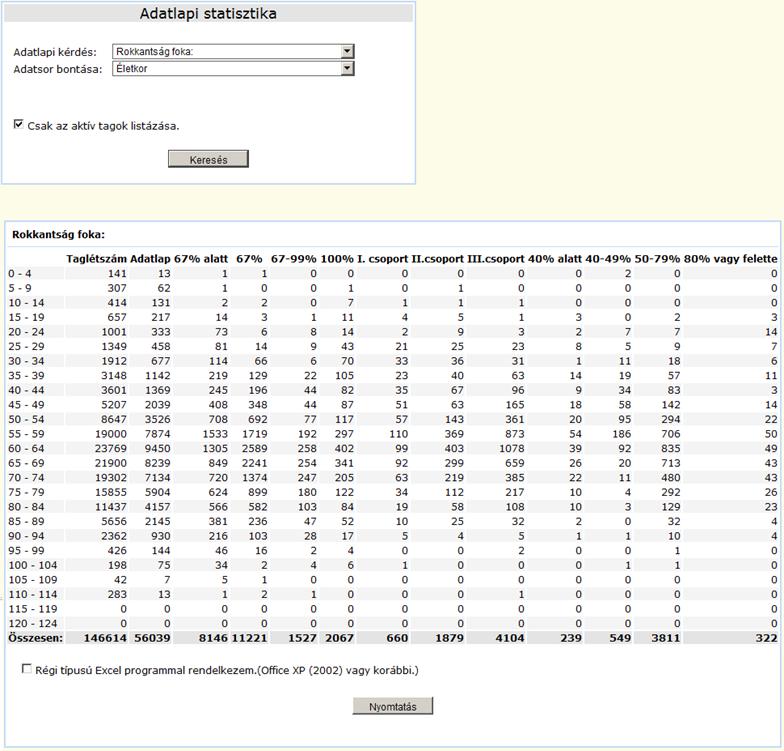The image size is (784, 751).
Task: Click the 'Adatlapi statisztika' heading
Action: 208,14
